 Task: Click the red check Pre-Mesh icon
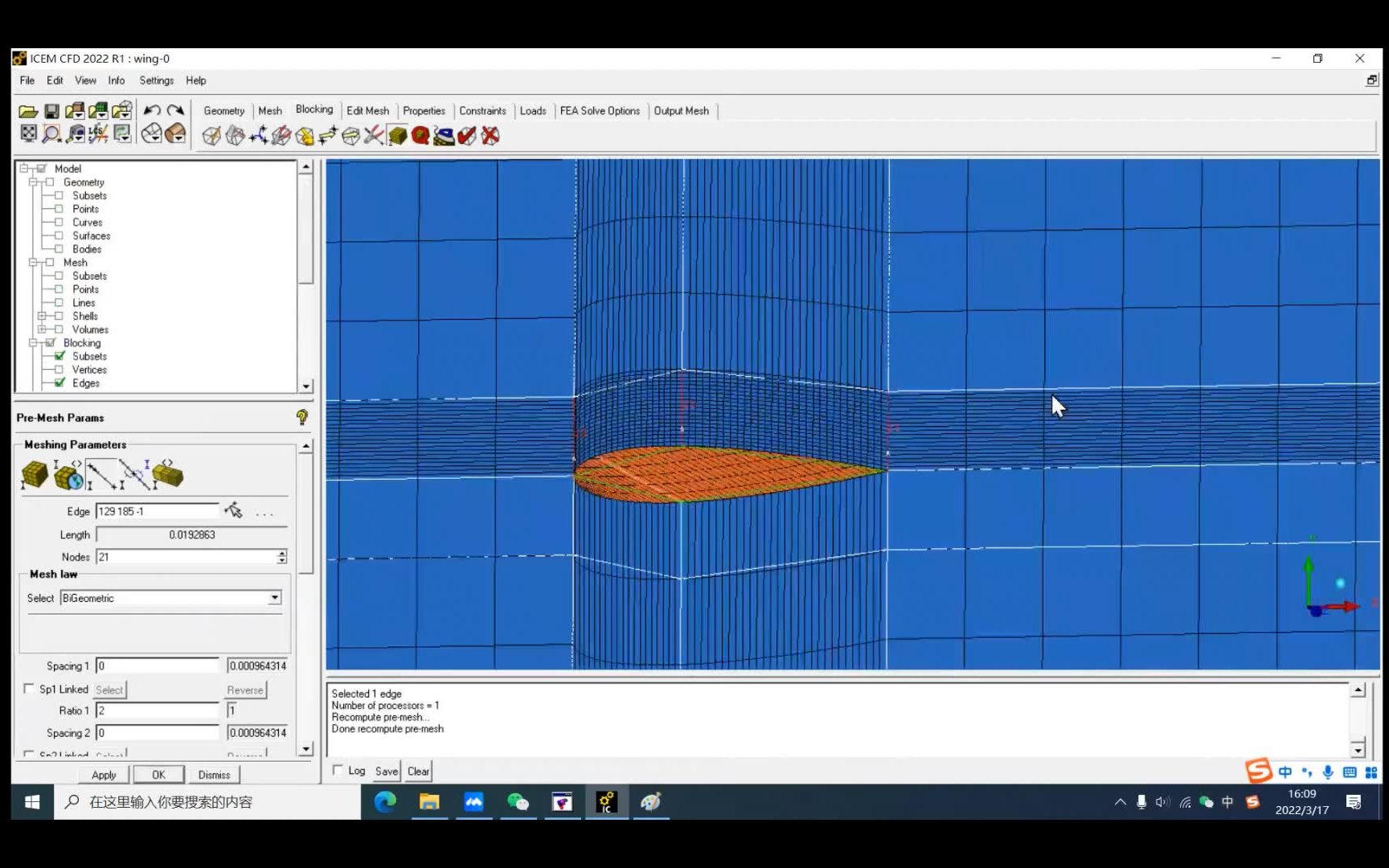pos(467,137)
